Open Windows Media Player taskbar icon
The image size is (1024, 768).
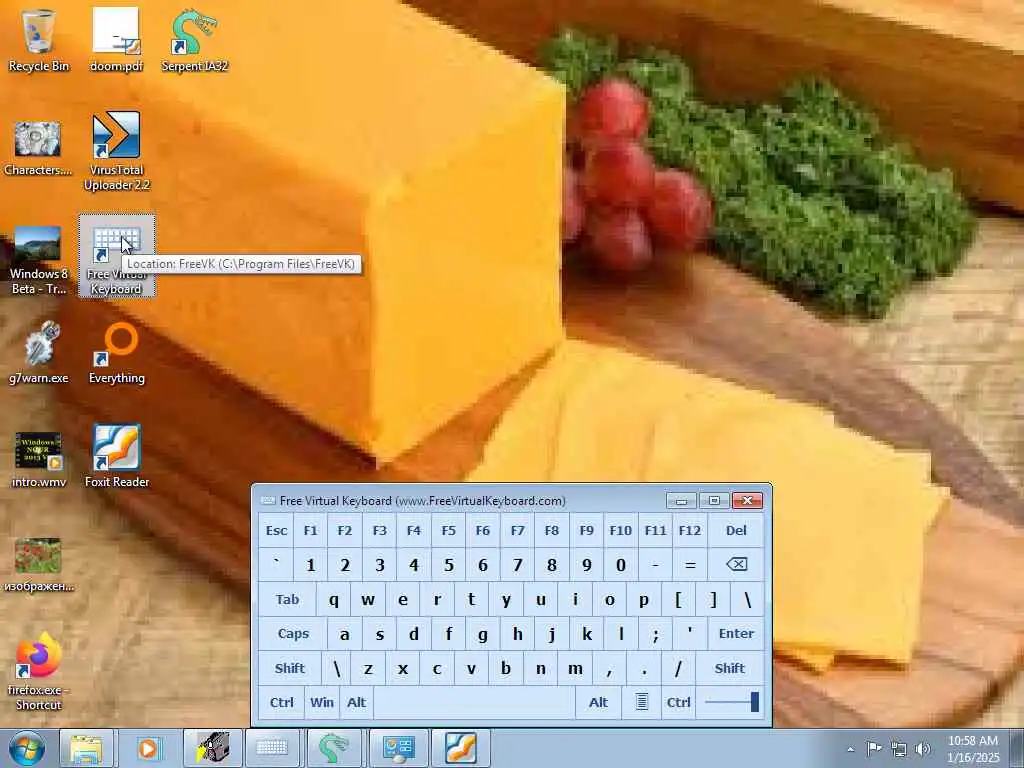click(148, 748)
